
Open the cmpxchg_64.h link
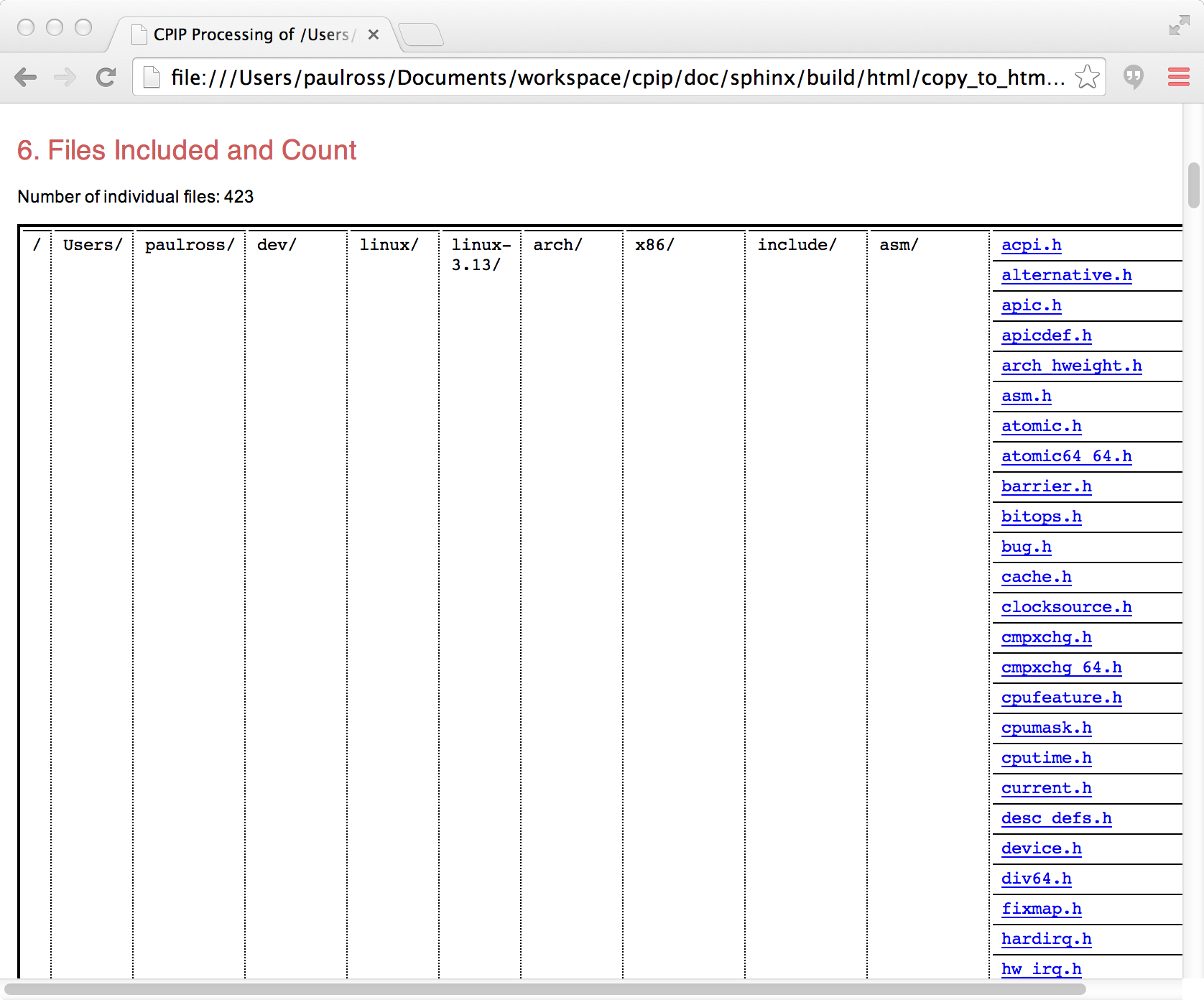[x=1061, y=667]
